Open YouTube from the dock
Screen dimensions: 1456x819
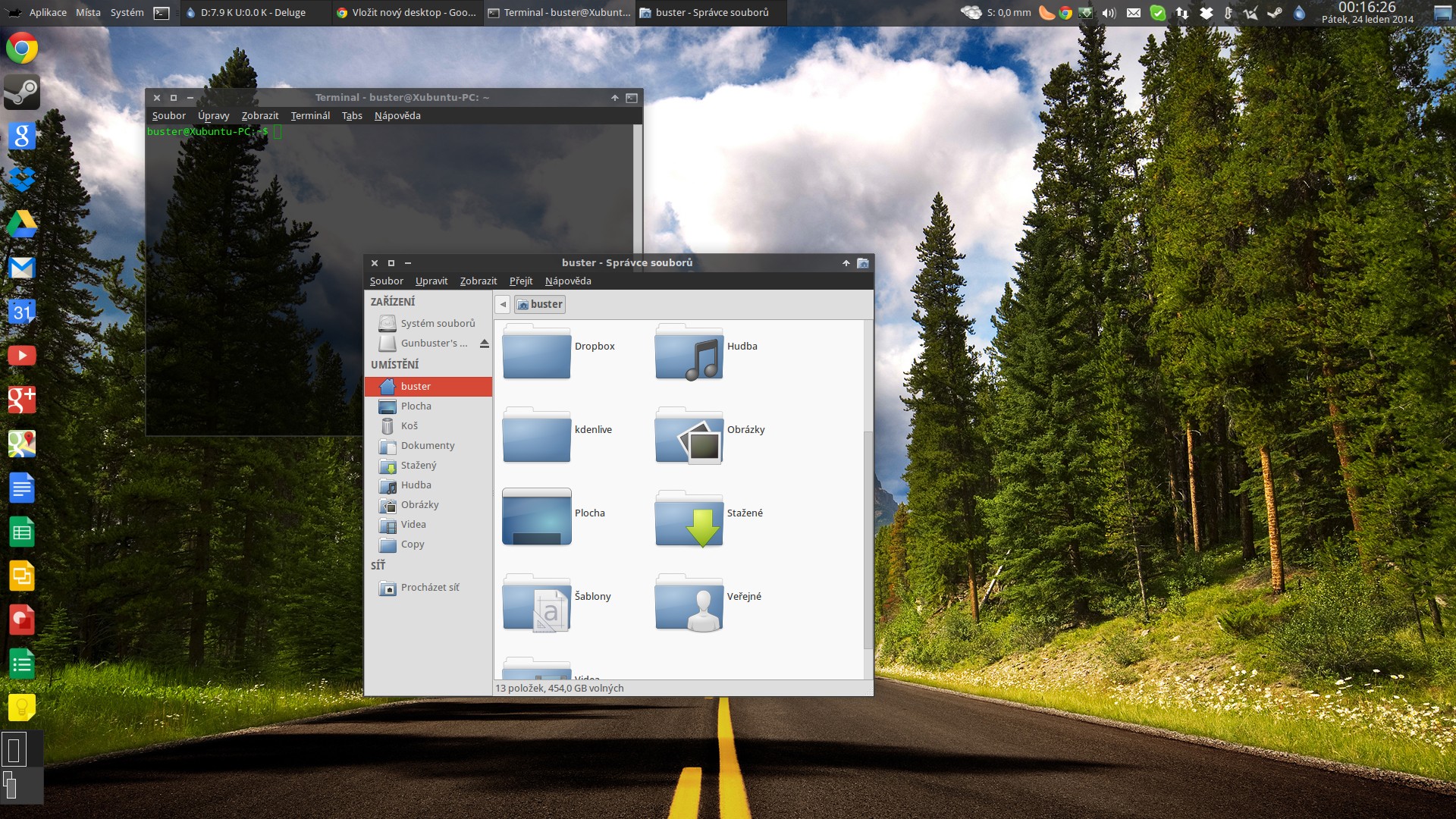point(22,356)
